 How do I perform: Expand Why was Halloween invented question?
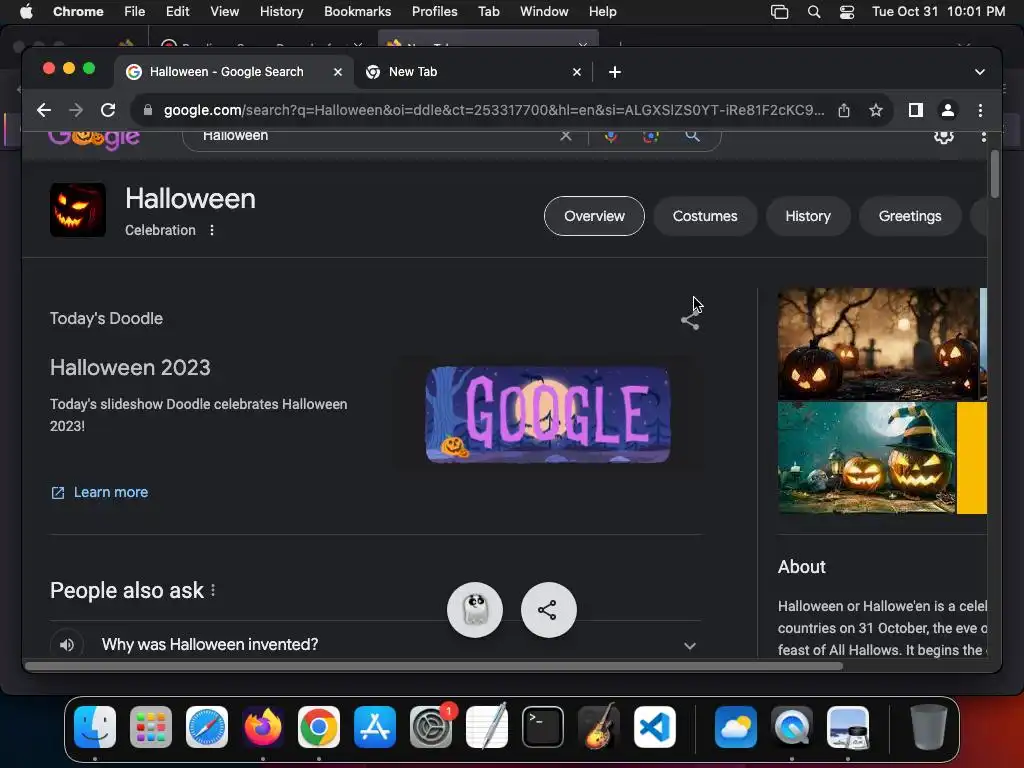tap(690, 646)
